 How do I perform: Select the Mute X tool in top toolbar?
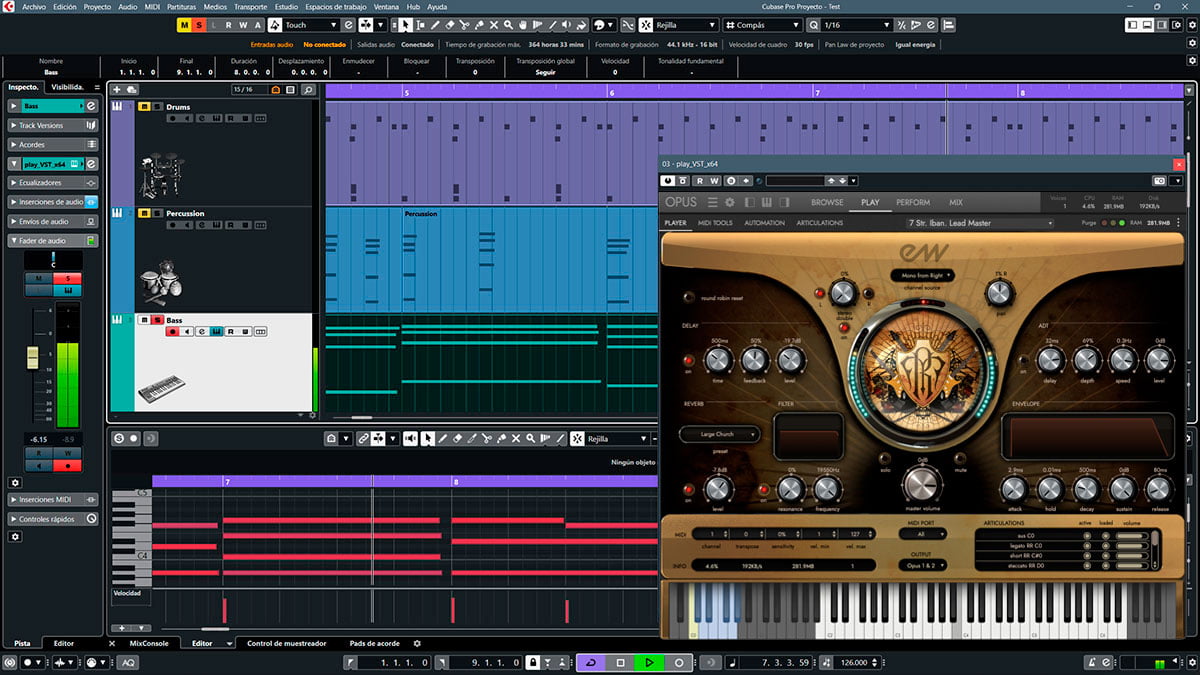(495, 25)
